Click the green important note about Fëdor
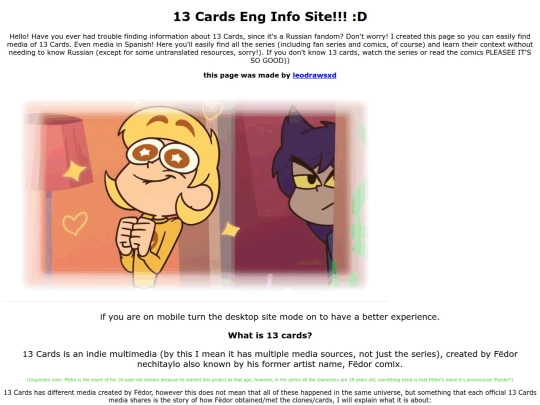Screen dimensions: 540x405 [270, 380]
